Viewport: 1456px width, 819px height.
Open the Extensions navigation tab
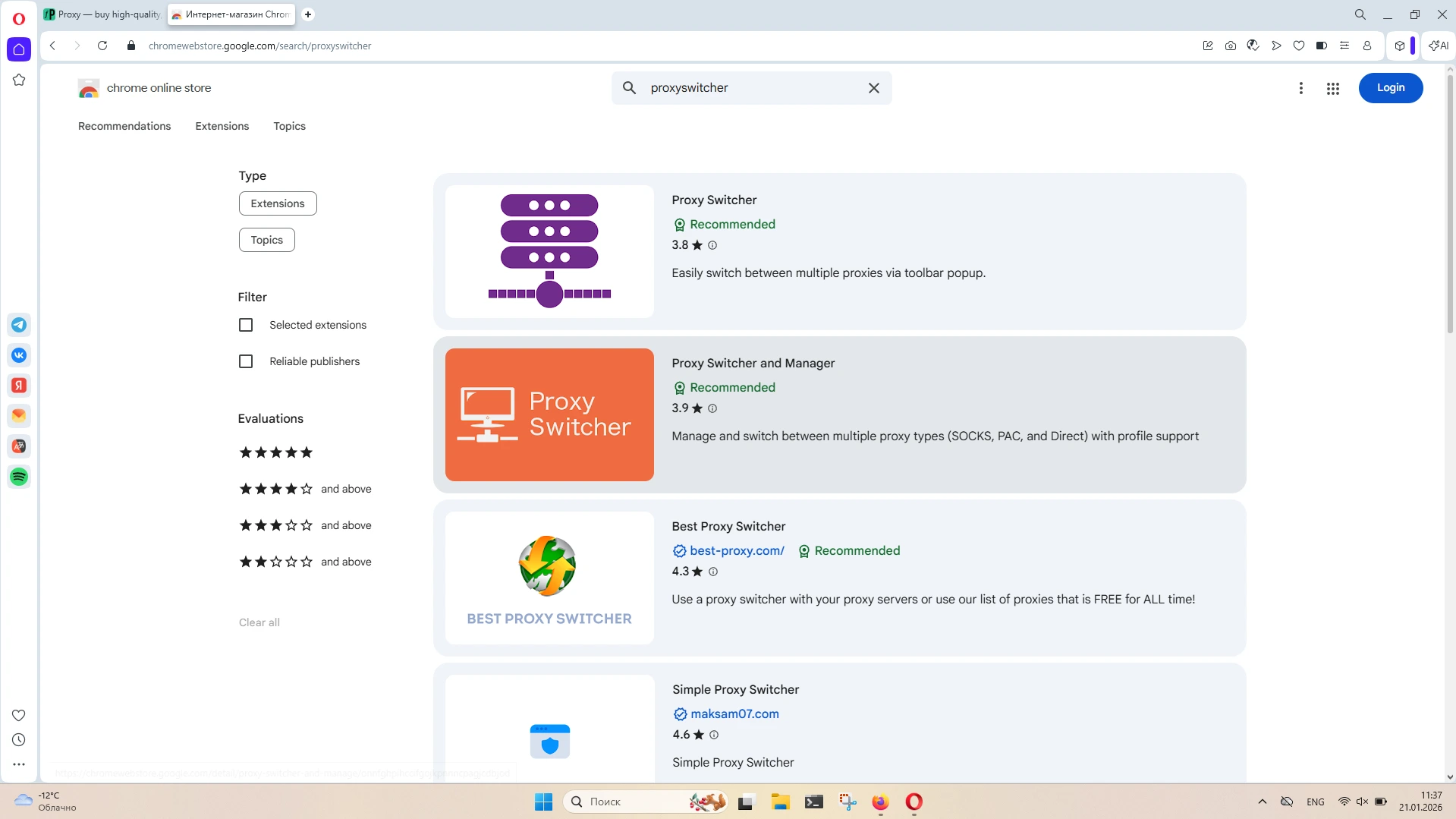(222, 126)
